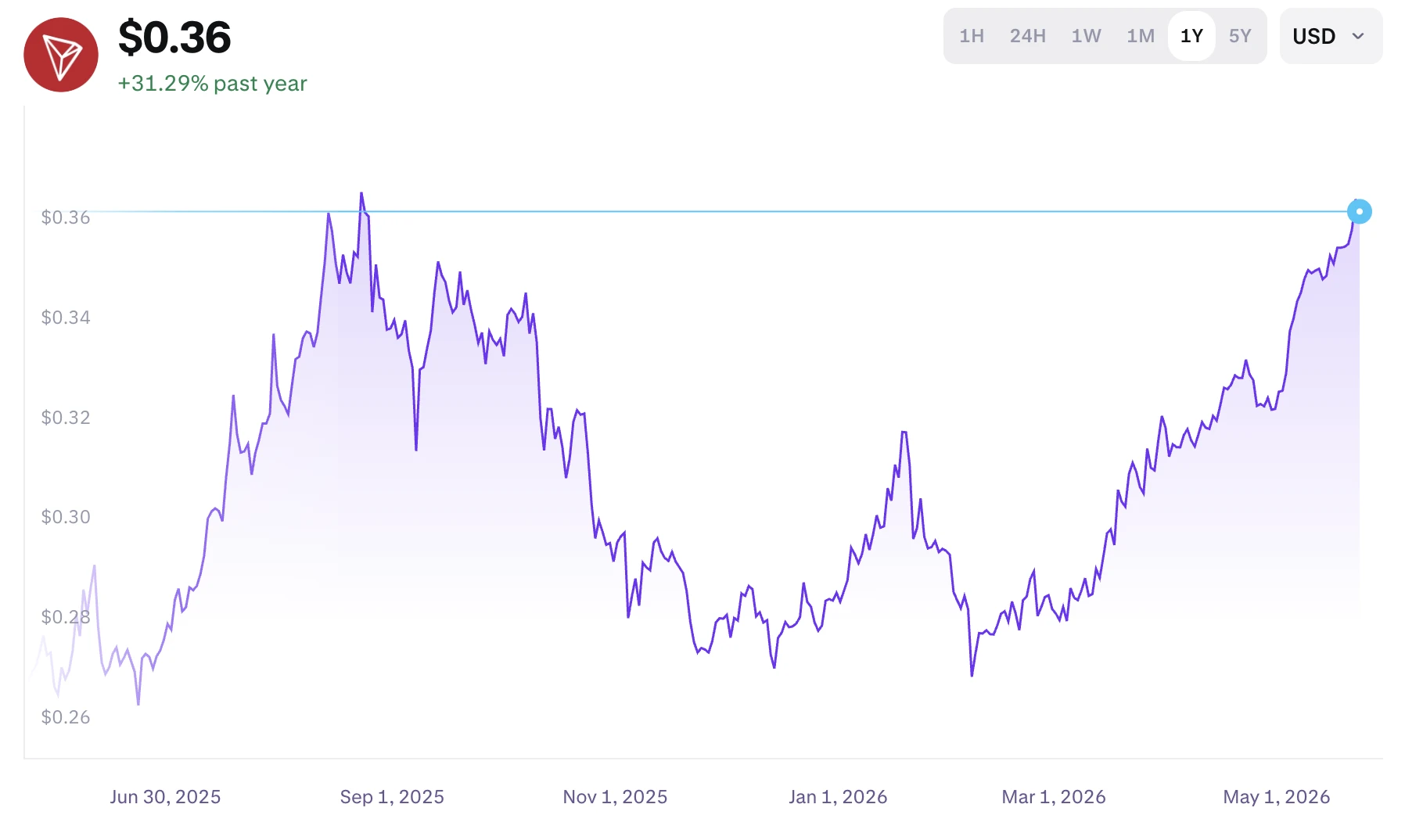Click the Jun 30, 2025 axis date

[165, 797]
